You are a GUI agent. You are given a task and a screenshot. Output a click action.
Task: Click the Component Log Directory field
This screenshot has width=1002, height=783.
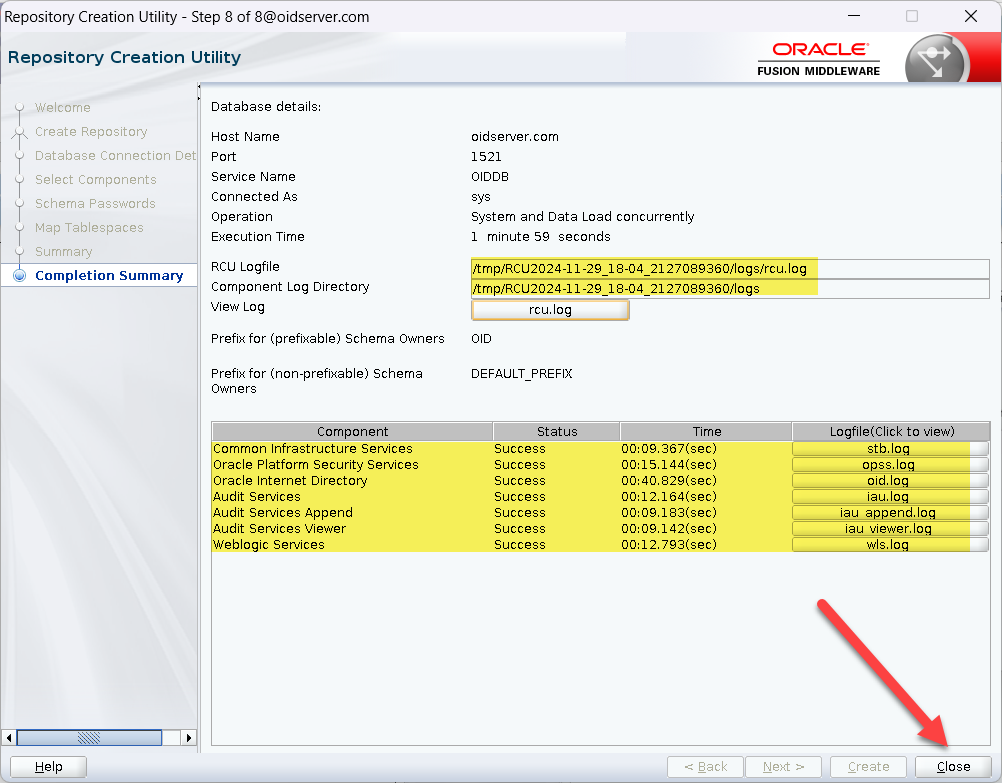coord(730,288)
